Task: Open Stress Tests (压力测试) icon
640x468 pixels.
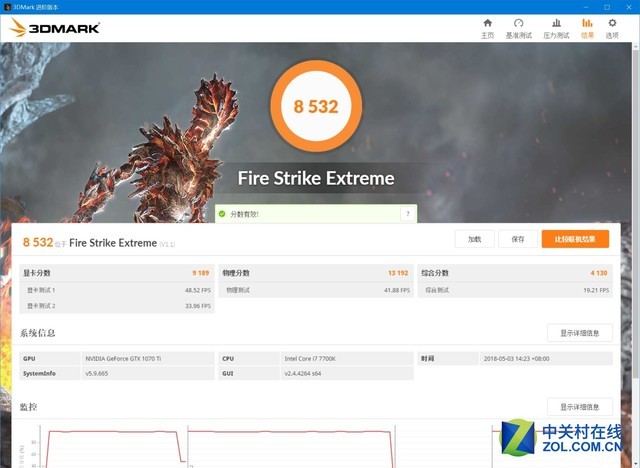Action: pyautogui.click(x=556, y=27)
